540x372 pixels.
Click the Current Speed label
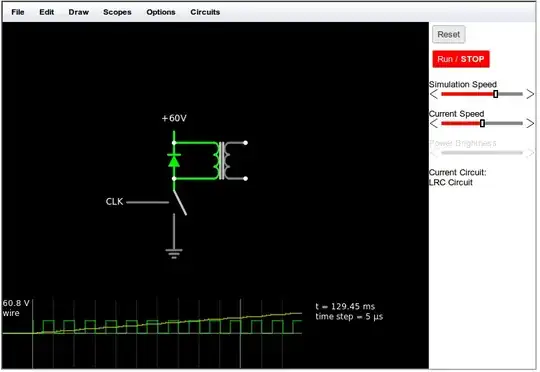[457, 114]
